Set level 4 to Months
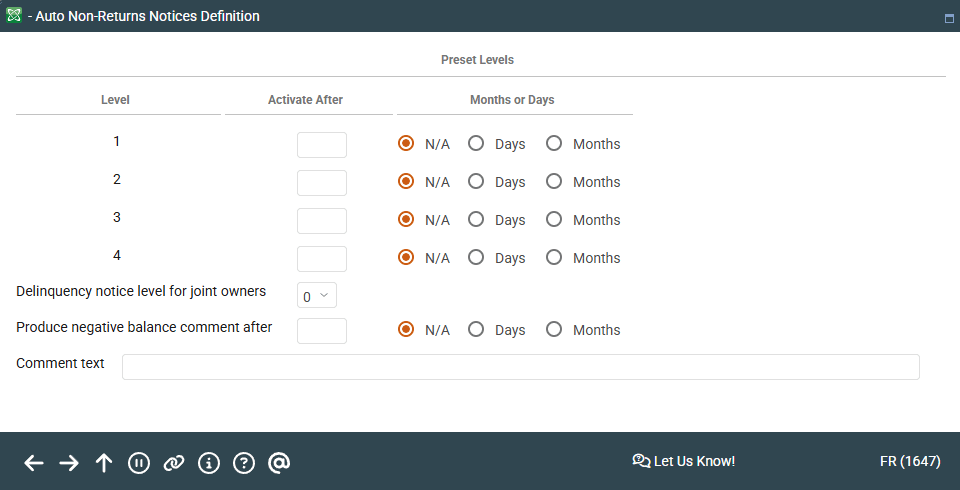The image size is (960, 490). (554, 258)
